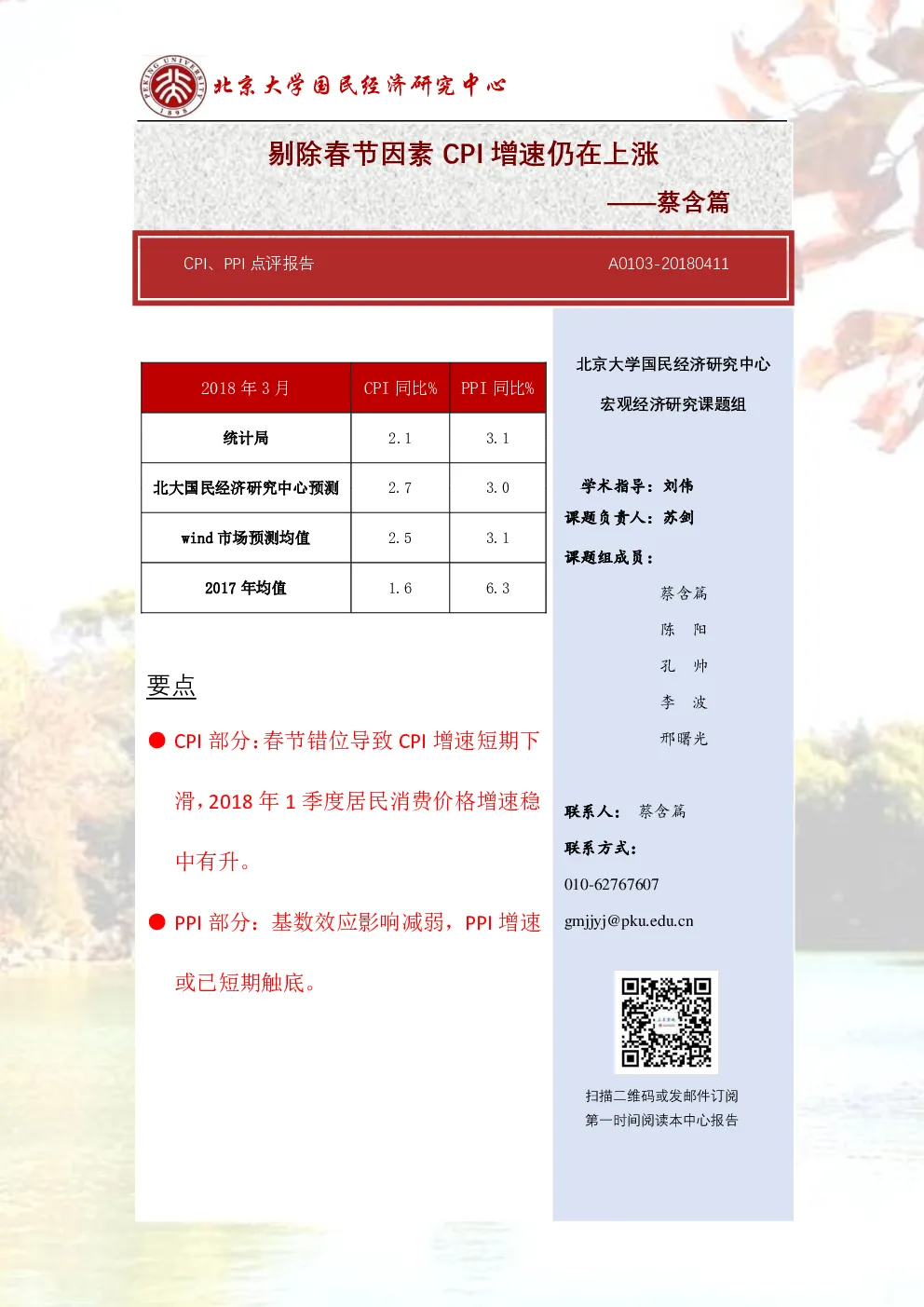Click the text 或已短期触底。
Screen dimensions: 924x1307
pyautogui.click(x=246, y=983)
